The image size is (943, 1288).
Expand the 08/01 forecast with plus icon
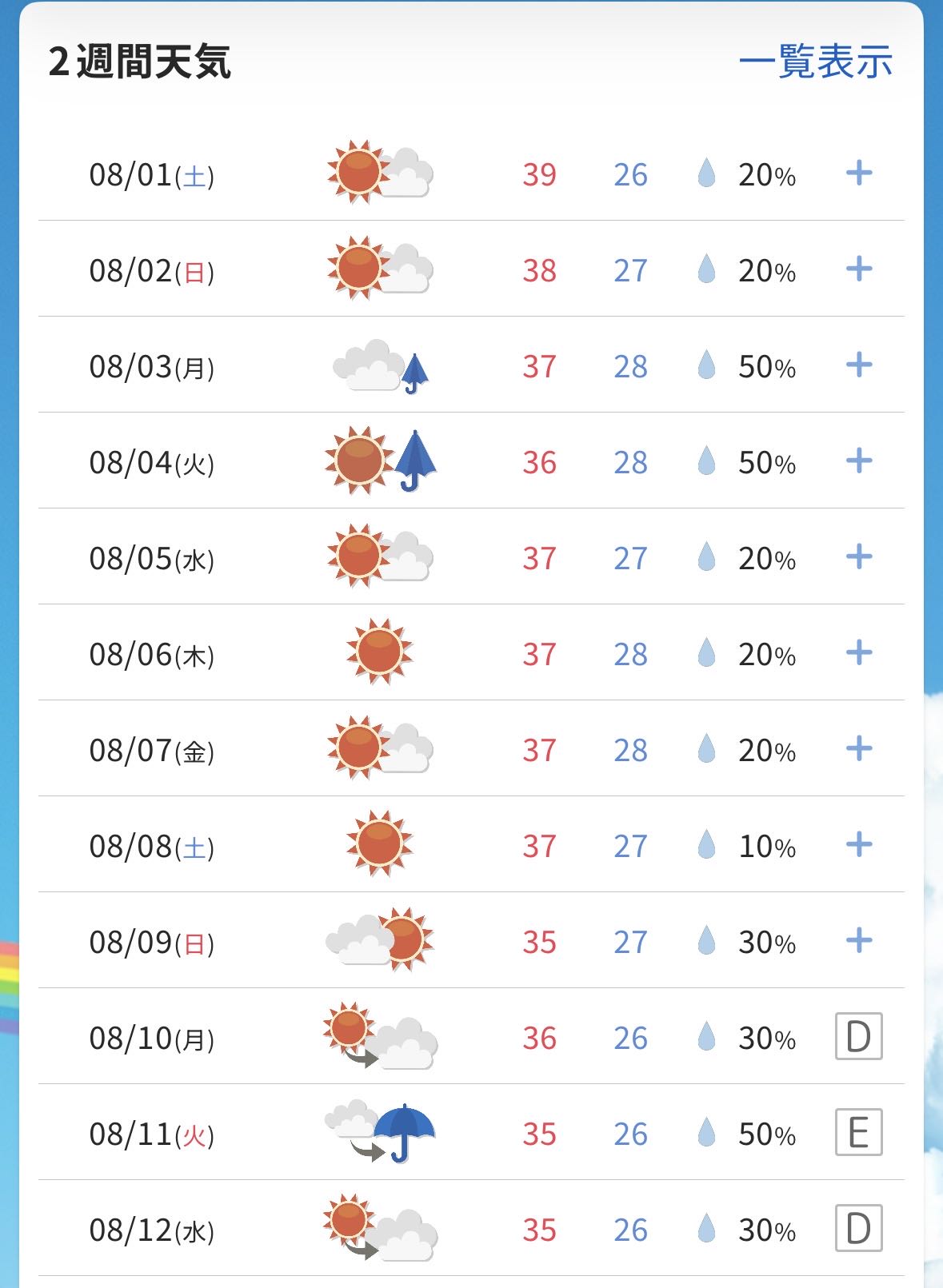click(859, 173)
